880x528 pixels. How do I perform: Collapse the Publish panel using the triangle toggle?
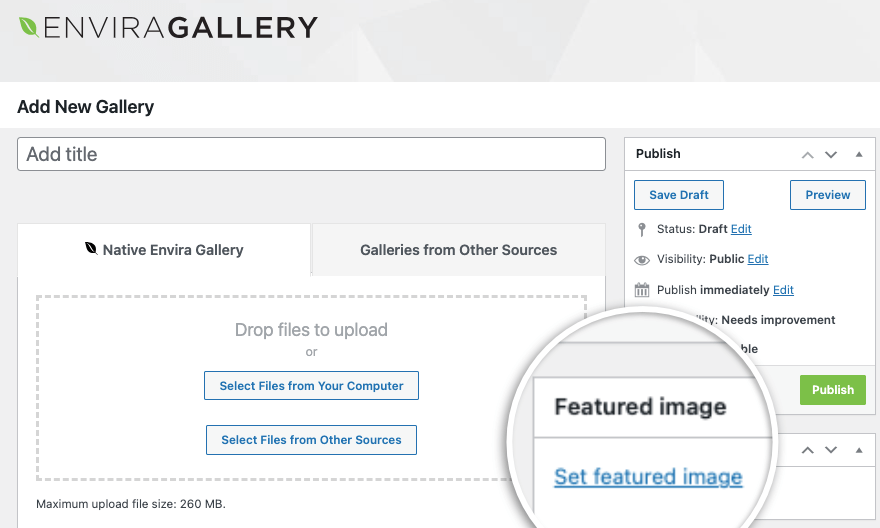tap(859, 154)
